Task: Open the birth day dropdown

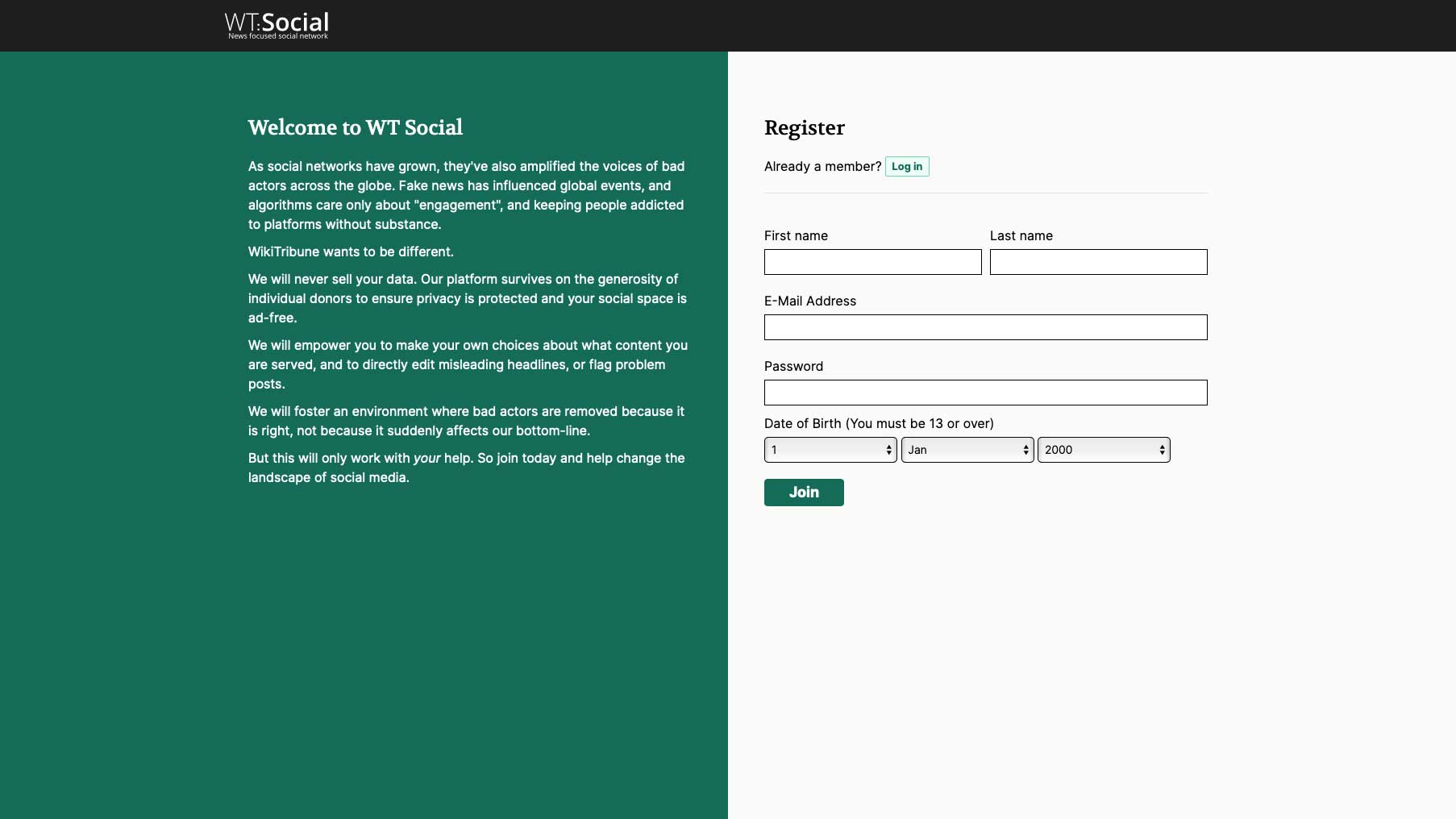Action: coord(830,450)
